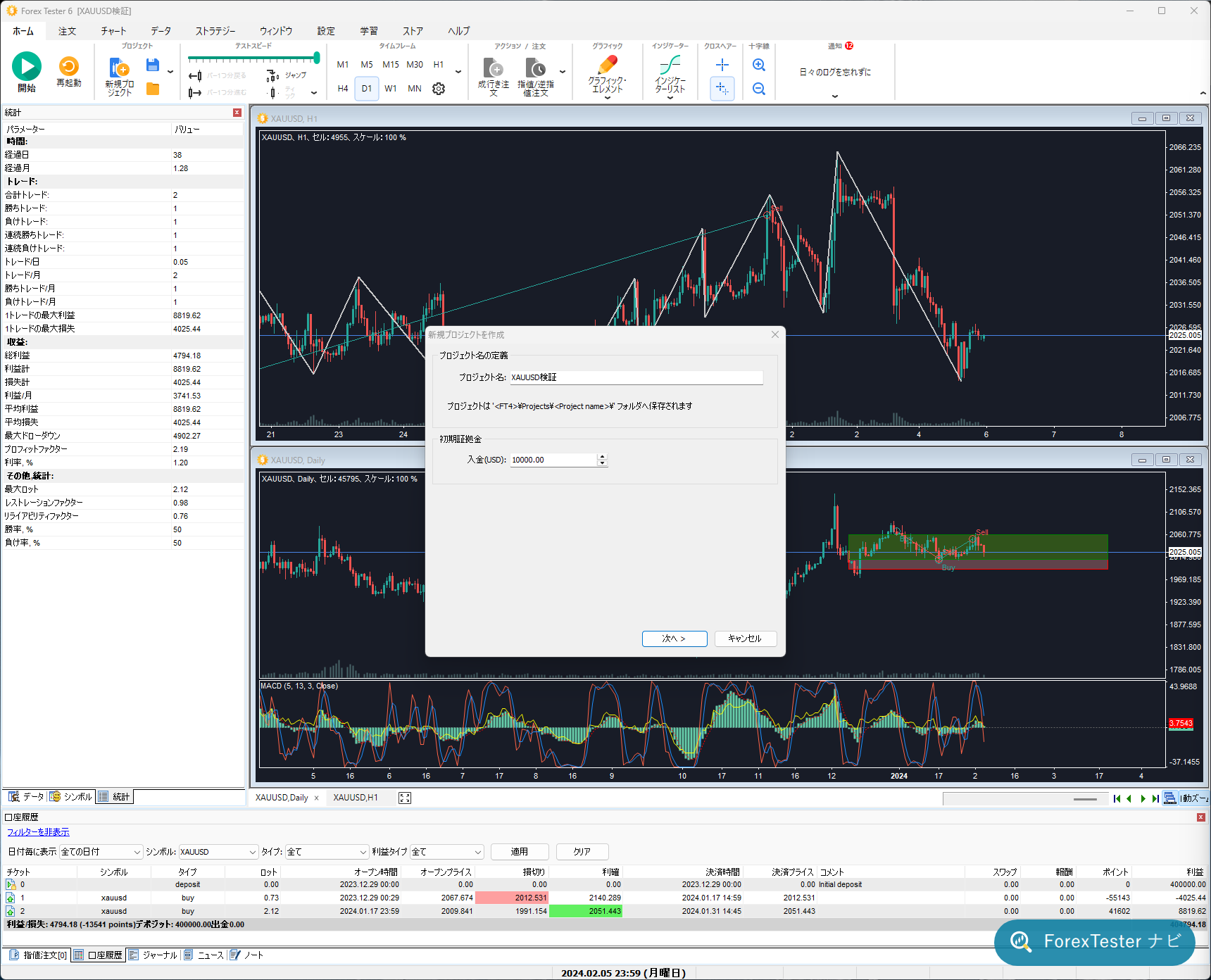Select the M15 timeframe
This screenshot has width=1211, height=980.
[391, 65]
